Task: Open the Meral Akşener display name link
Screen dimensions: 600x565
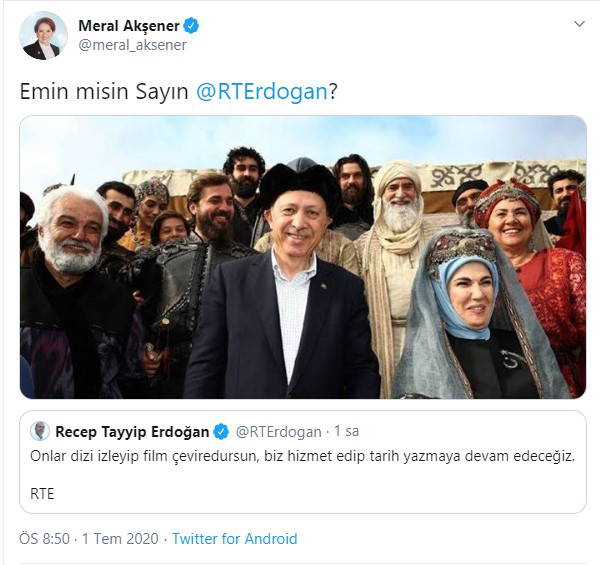Action: (129, 26)
